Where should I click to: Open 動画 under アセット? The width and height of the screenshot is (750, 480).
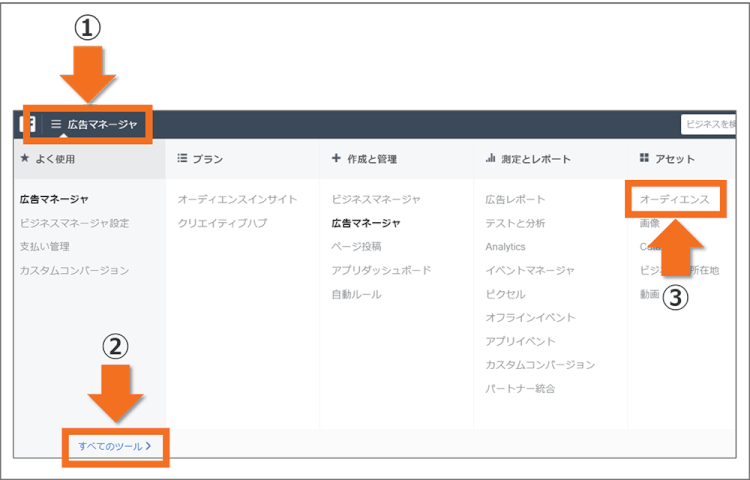(650, 295)
